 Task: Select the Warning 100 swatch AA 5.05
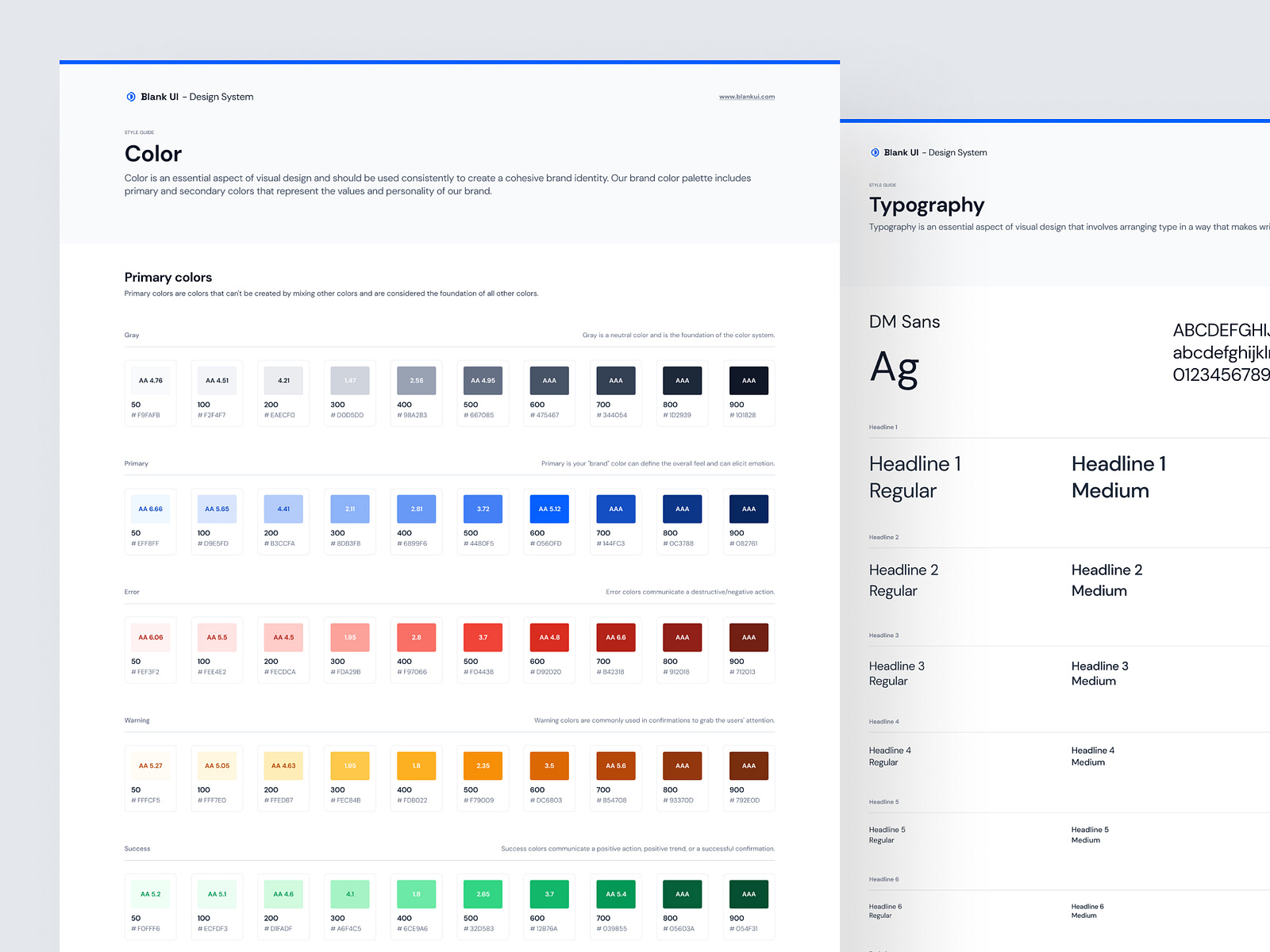tap(217, 766)
